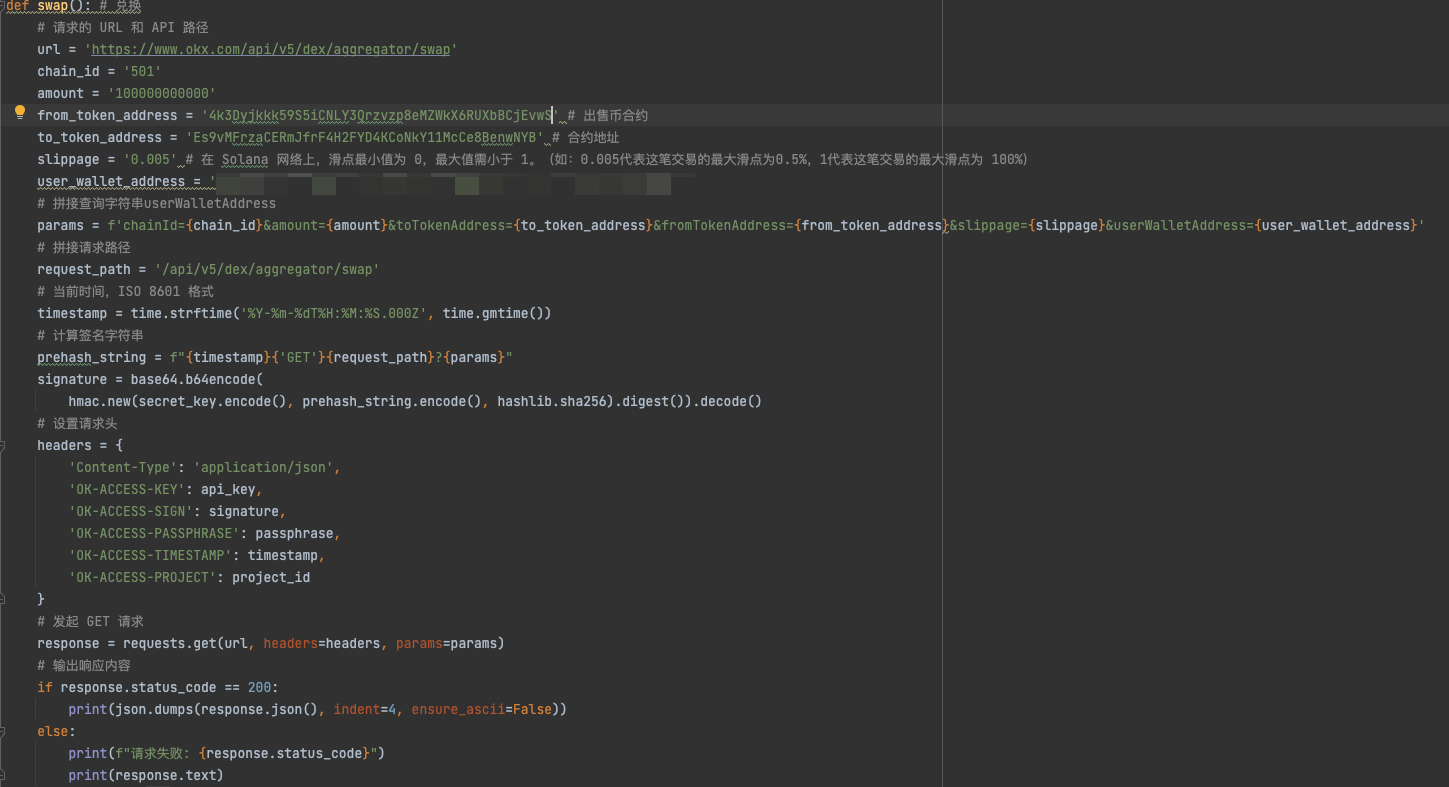
Task: Click comment '# 计算签名字符串'
Action: point(91,335)
